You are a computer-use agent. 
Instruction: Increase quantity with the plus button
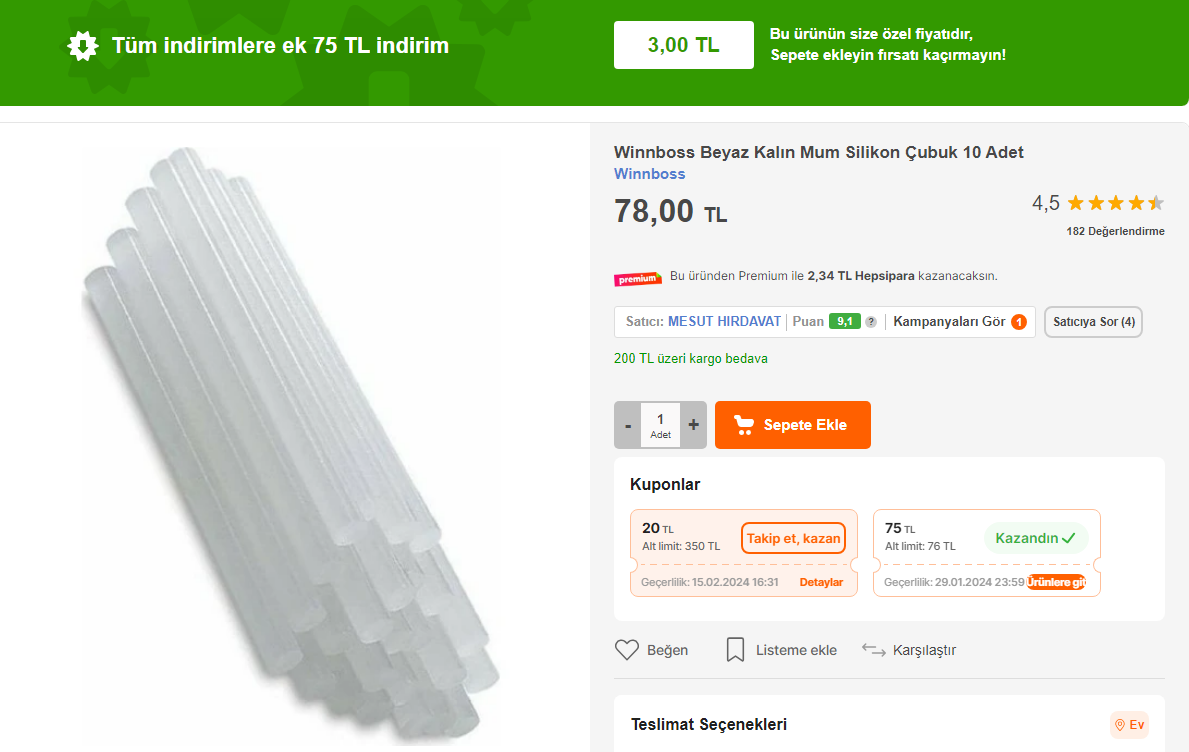click(693, 425)
